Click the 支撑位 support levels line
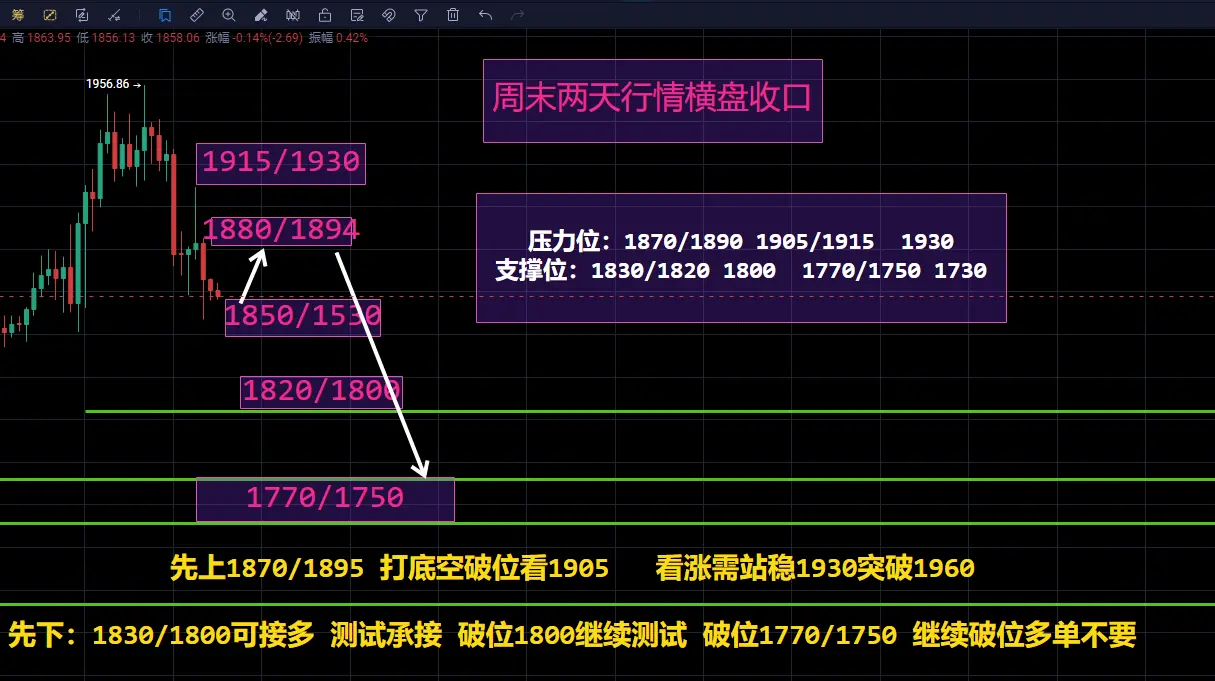This screenshot has height=681, width=1215. pyautogui.click(x=741, y=271)
